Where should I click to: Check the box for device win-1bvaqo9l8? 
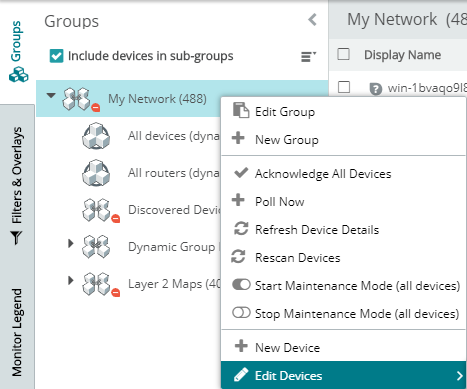coord(344,87)
